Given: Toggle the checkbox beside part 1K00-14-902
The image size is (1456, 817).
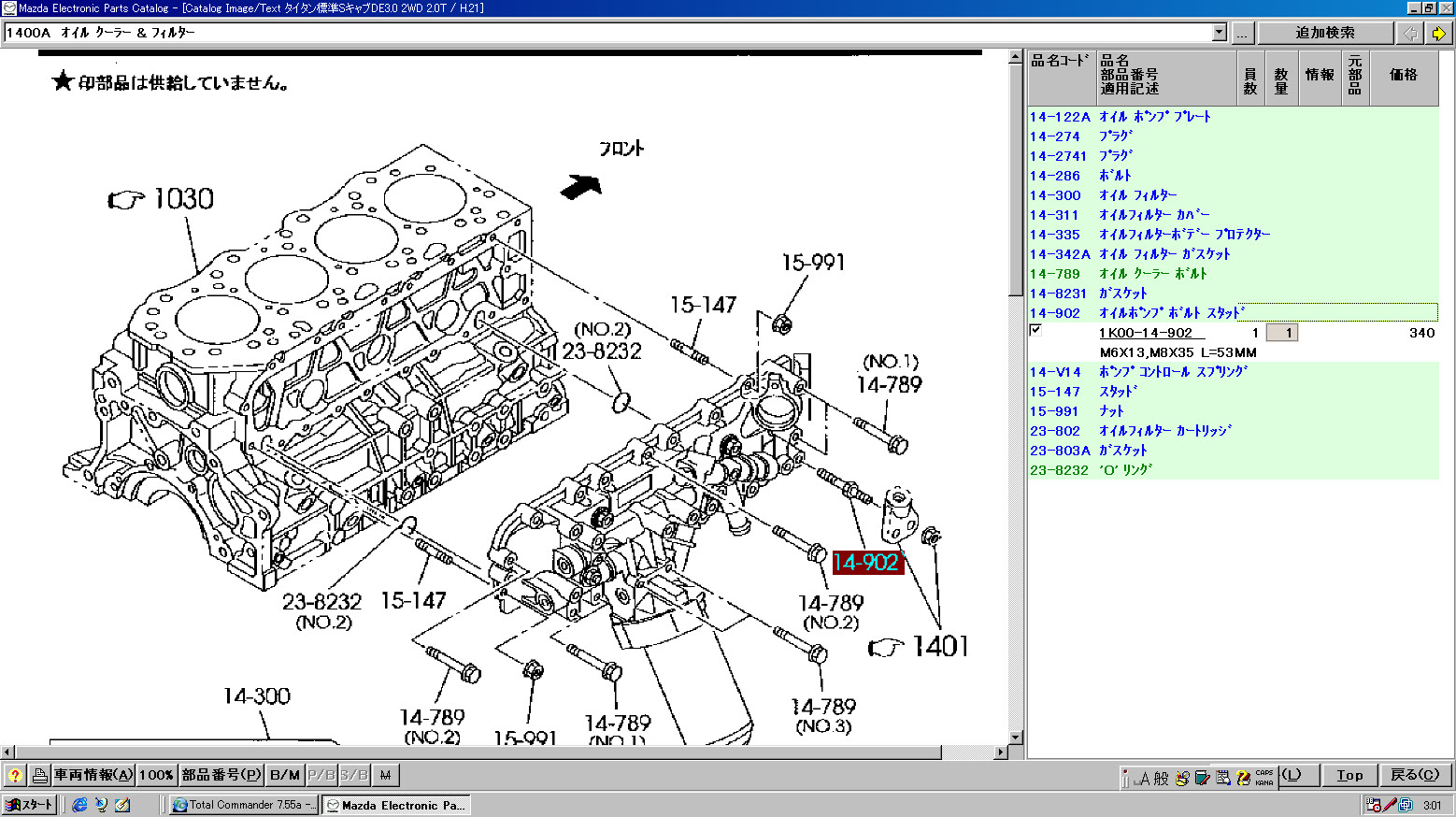Looking at the screenshot, I should click(x=1035, y=330).
